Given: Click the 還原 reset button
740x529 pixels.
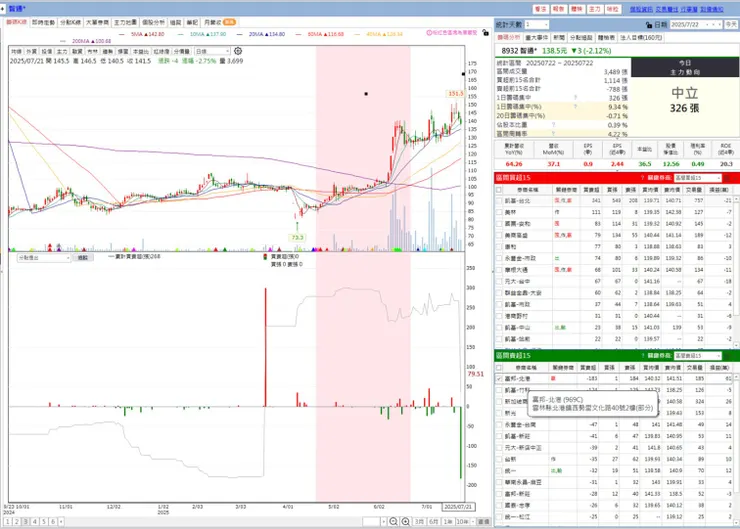Looking at the screenshot, I should click(483, 521).
